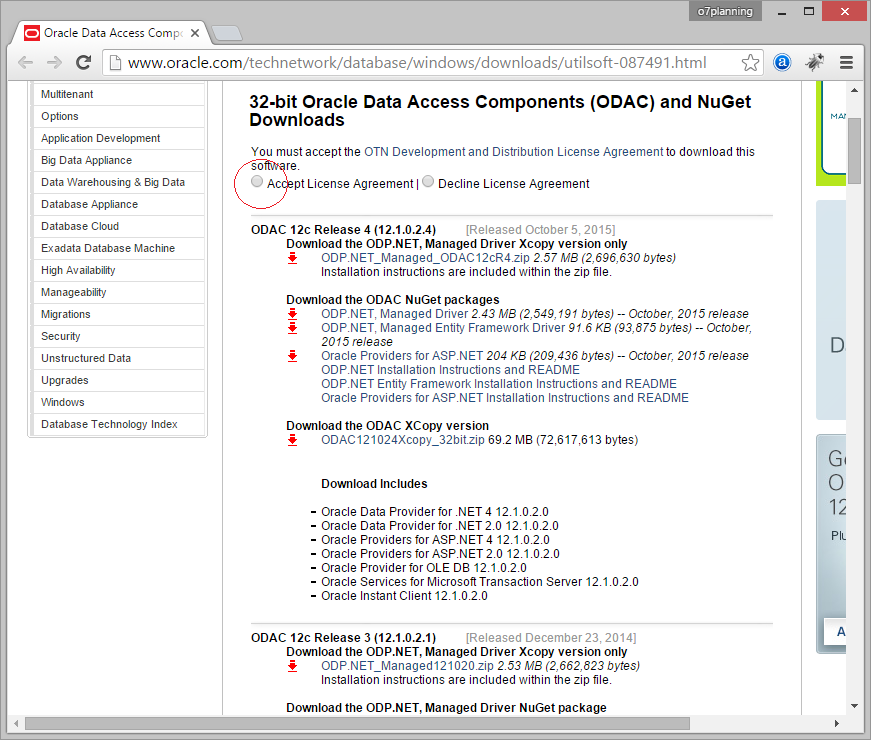Select High Availability in sidebar

tap(119, 271)
